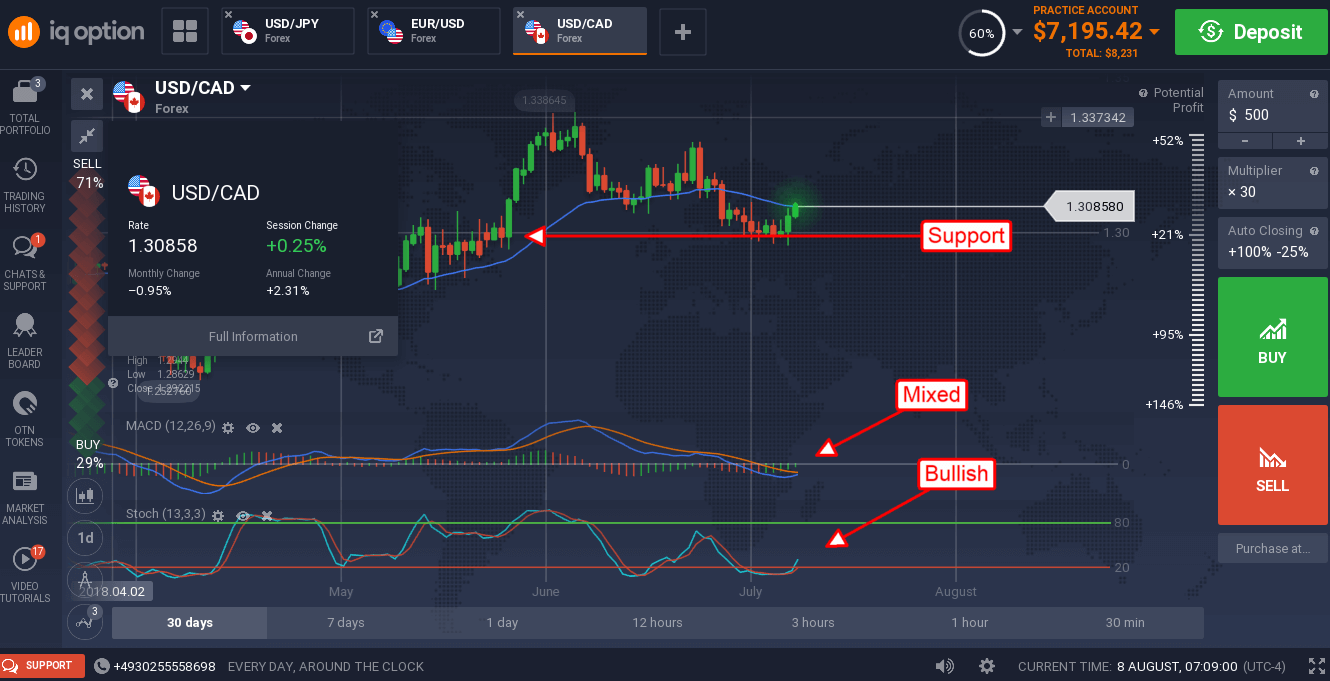Open indicators list icon with badge 3
The height and width of the screenshot is (681, 1330).
pos(86,621)
